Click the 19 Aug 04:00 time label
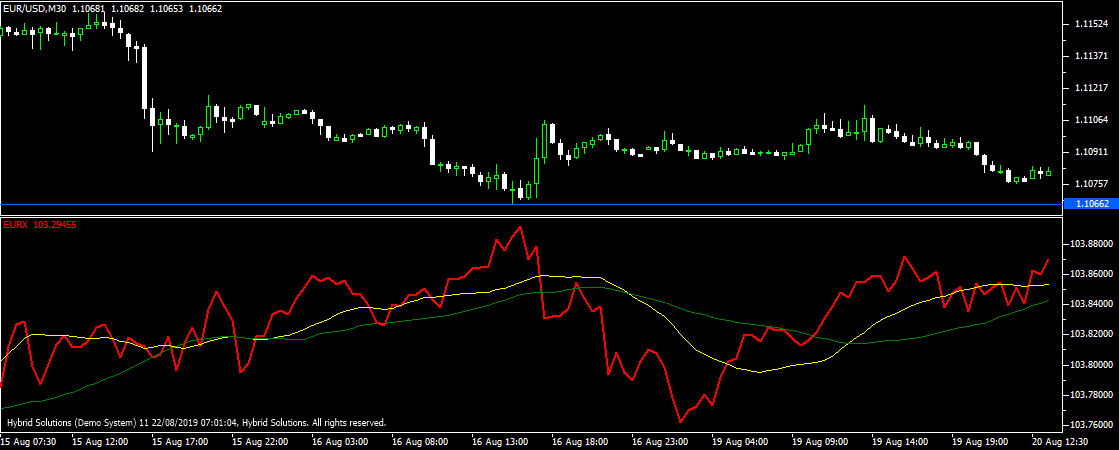The image size is (1119, 450). click(x=742, y=442)
